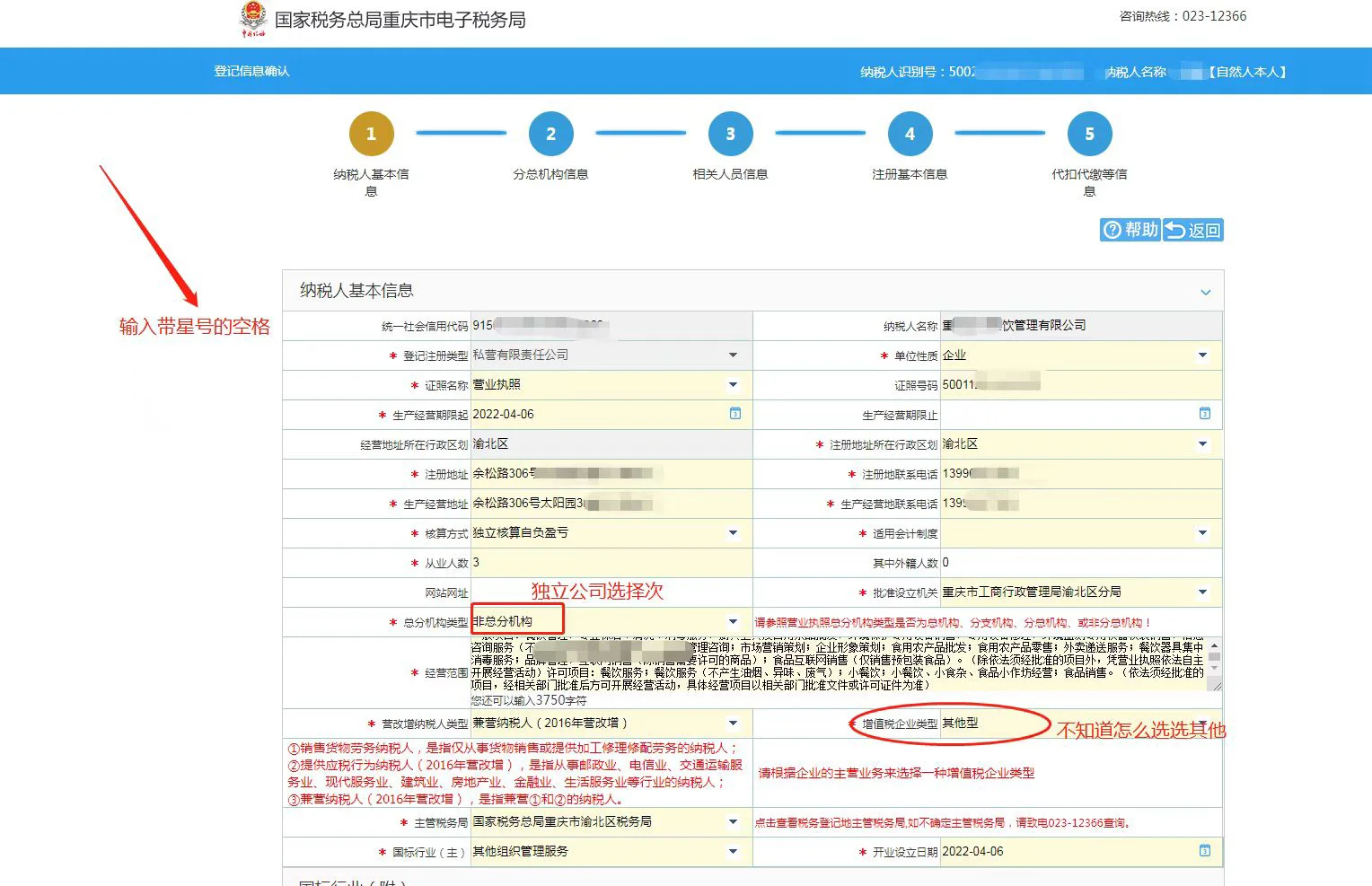1372x886 pixels.
Task: Open the 登记注册类型 dropdown
Action: (733, 355)
